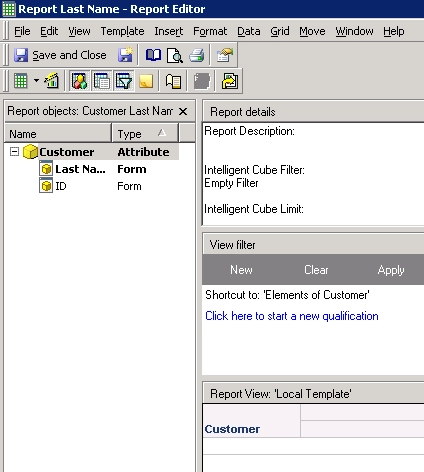Click the yellow refresh export icon
Viewport: 424px width, 472px height.
pyautogui.click(x=230, y=81)
